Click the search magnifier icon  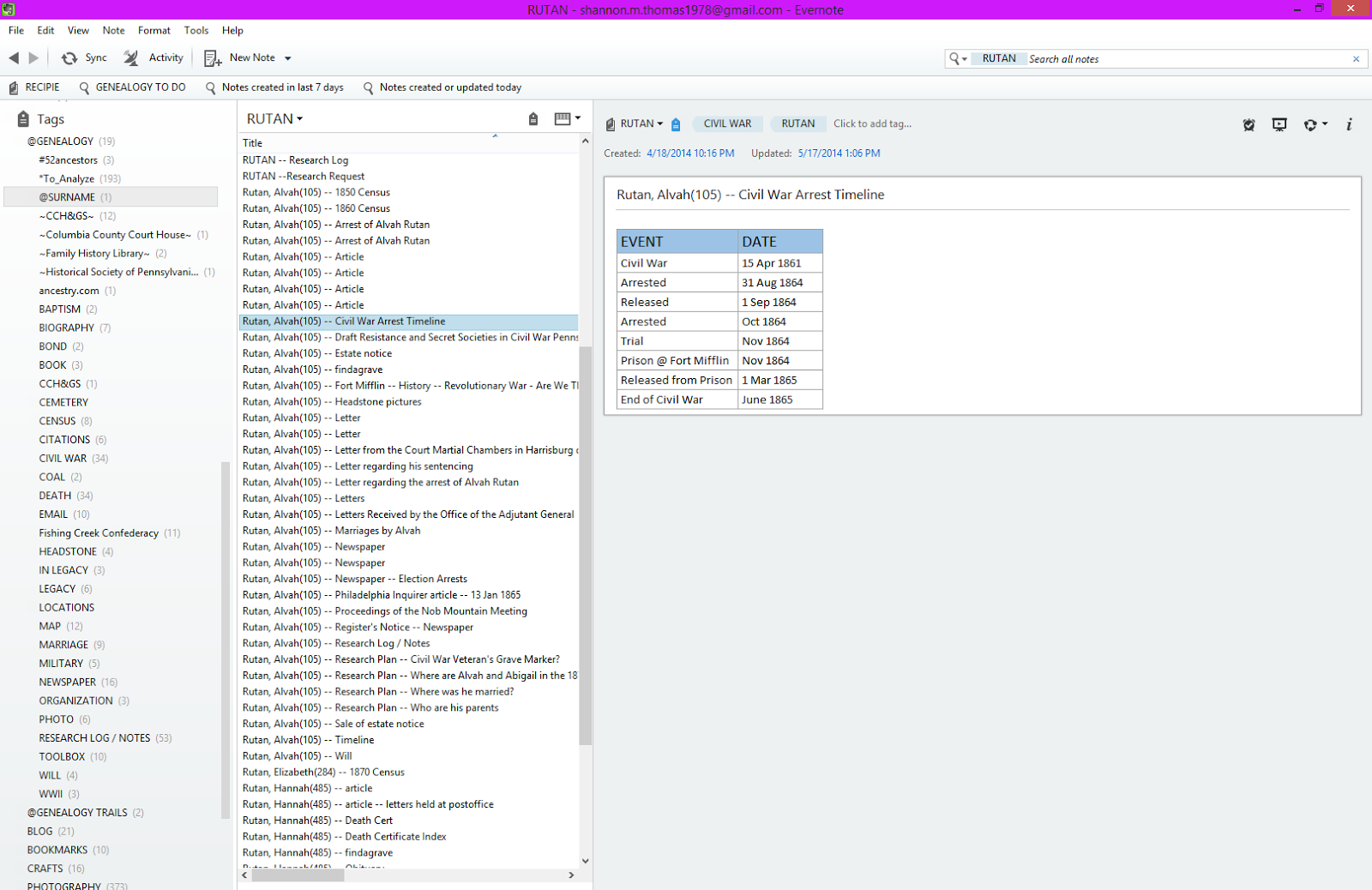[x=954, y=58]
